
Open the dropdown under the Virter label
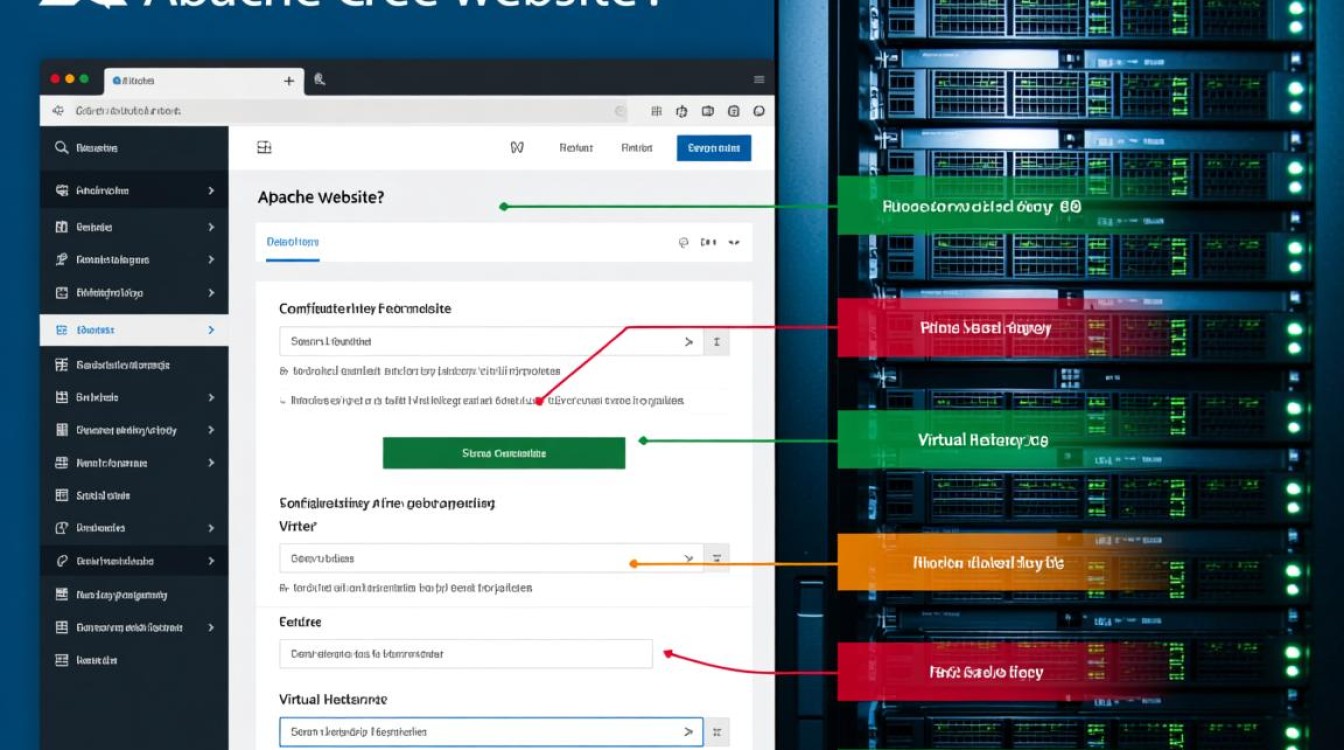pos(490,558)
